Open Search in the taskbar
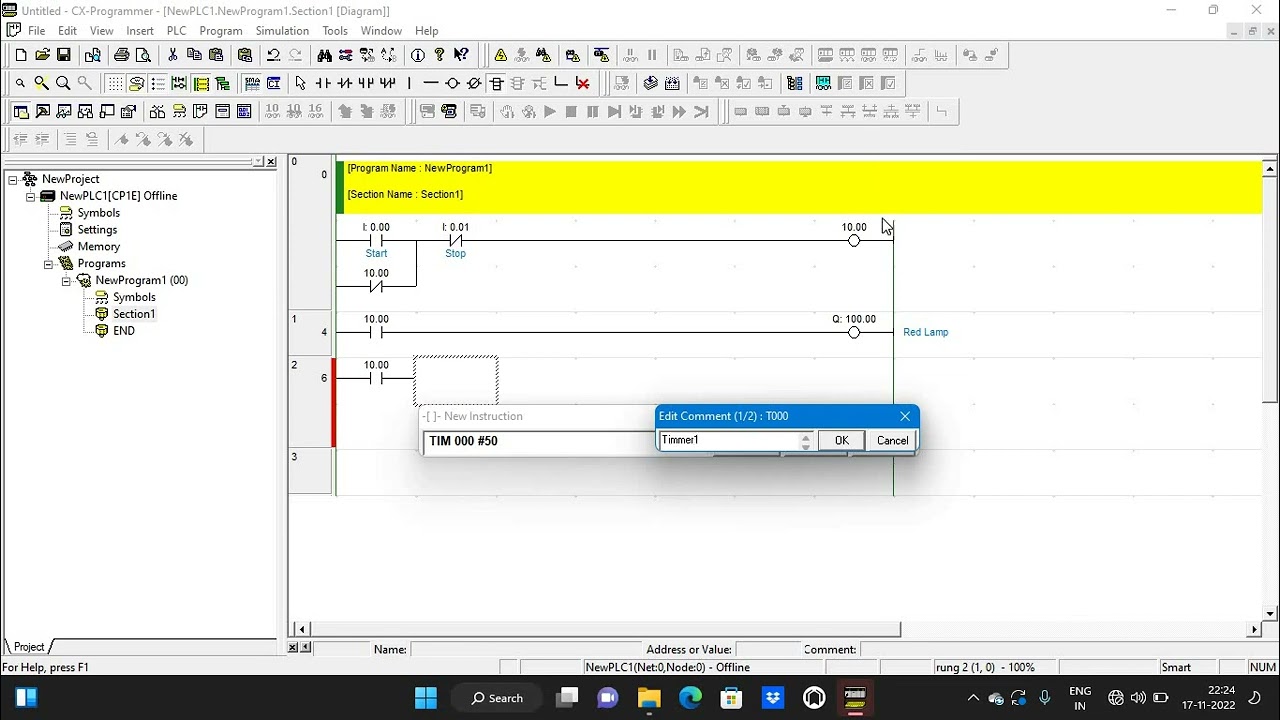 [497, 698]
